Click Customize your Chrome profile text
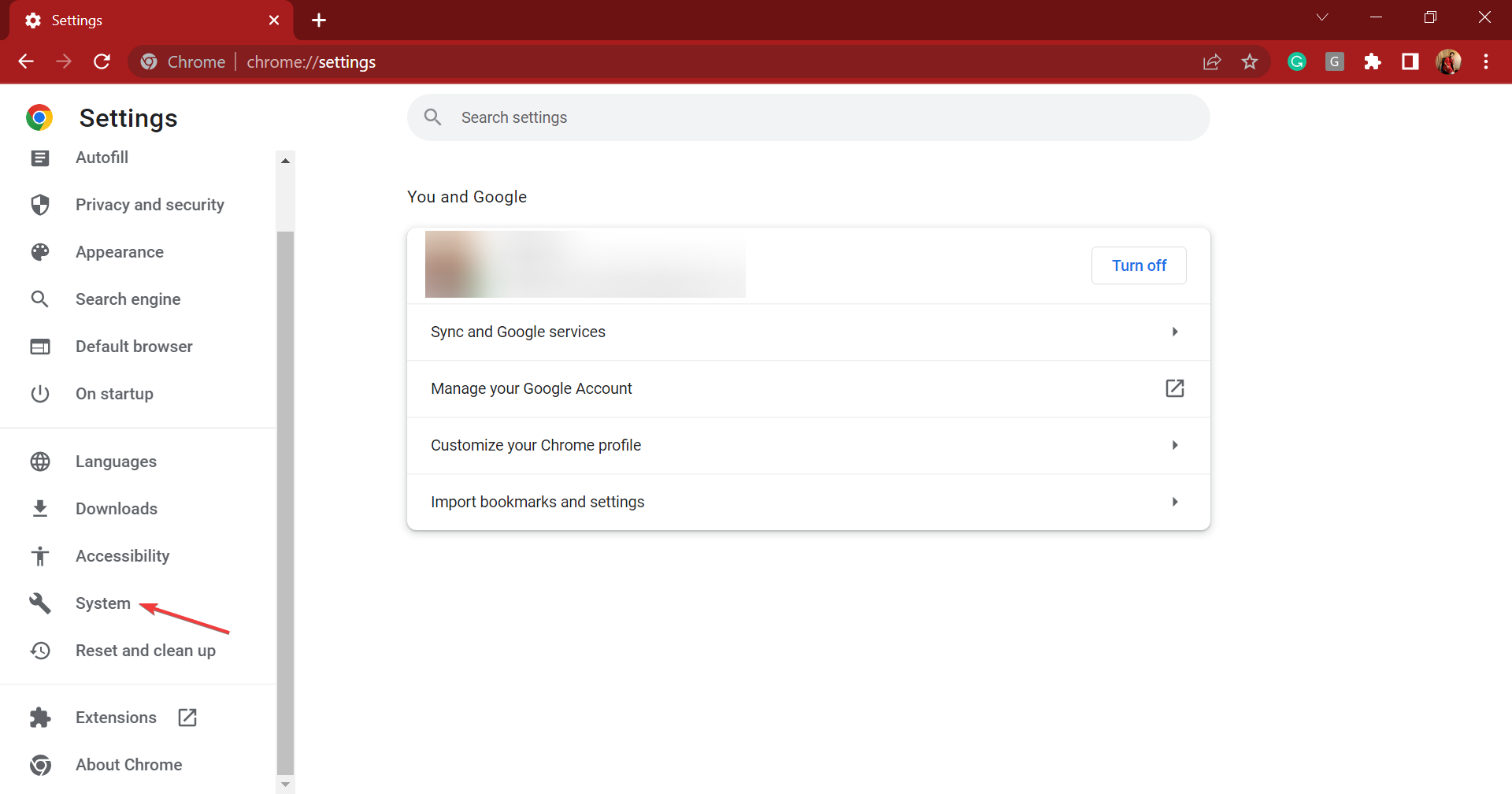The width and height of the screenshot is (1512, 794). point(536,445)
